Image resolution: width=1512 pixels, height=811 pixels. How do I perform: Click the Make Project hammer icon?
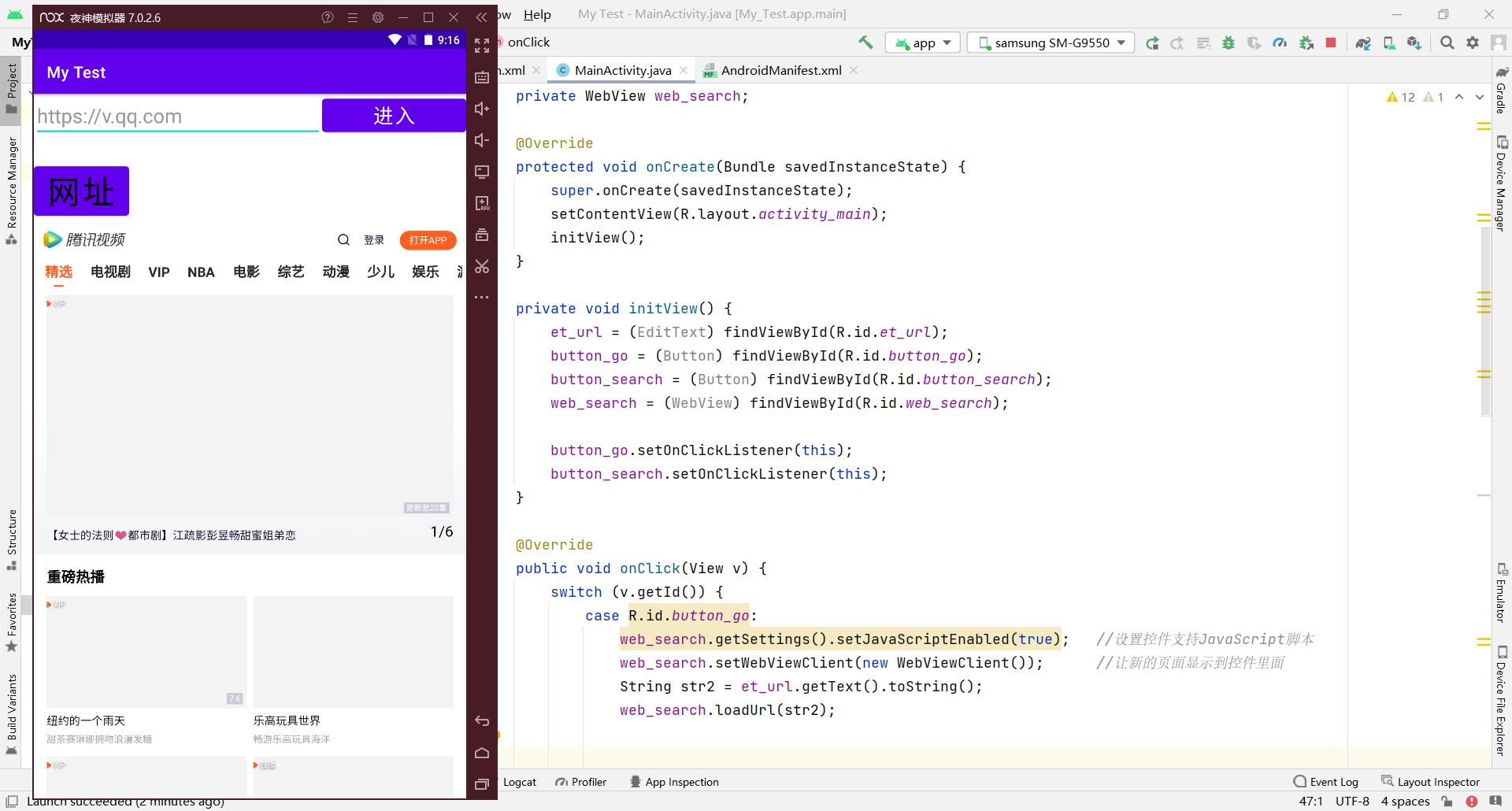tap(865, 43)
